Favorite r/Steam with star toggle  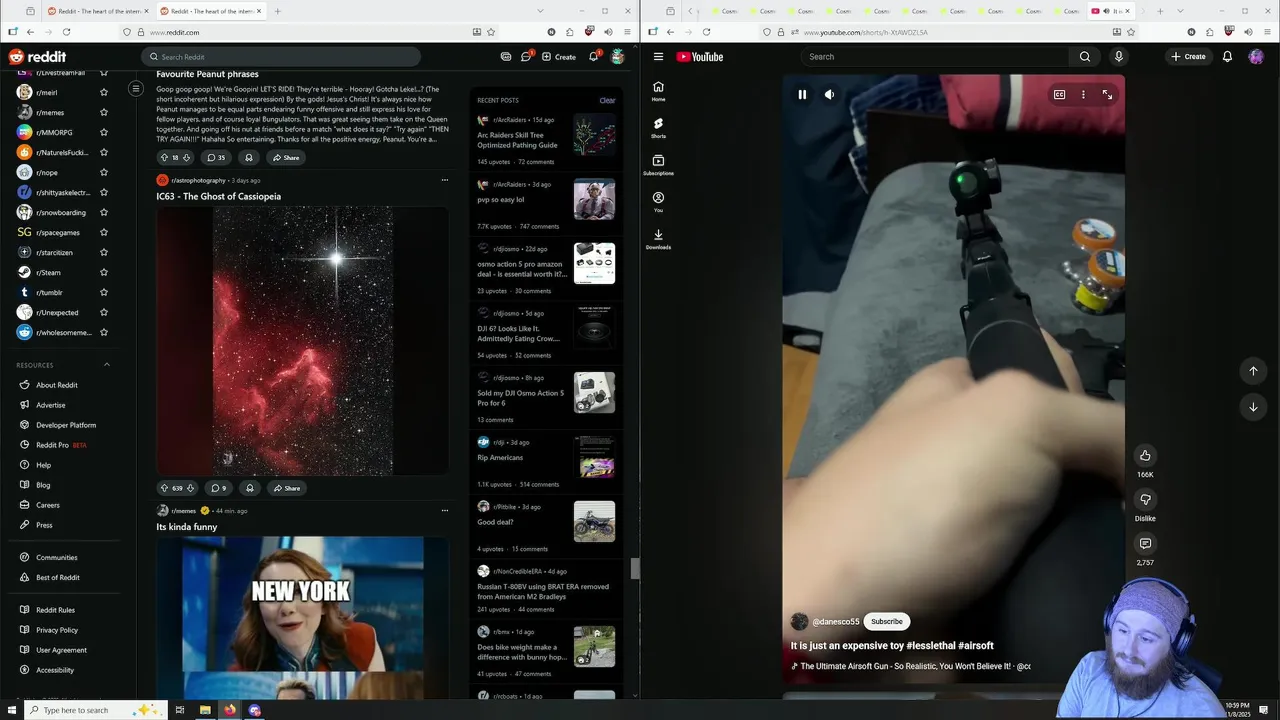pyautogui.click(x=103, y=272)
